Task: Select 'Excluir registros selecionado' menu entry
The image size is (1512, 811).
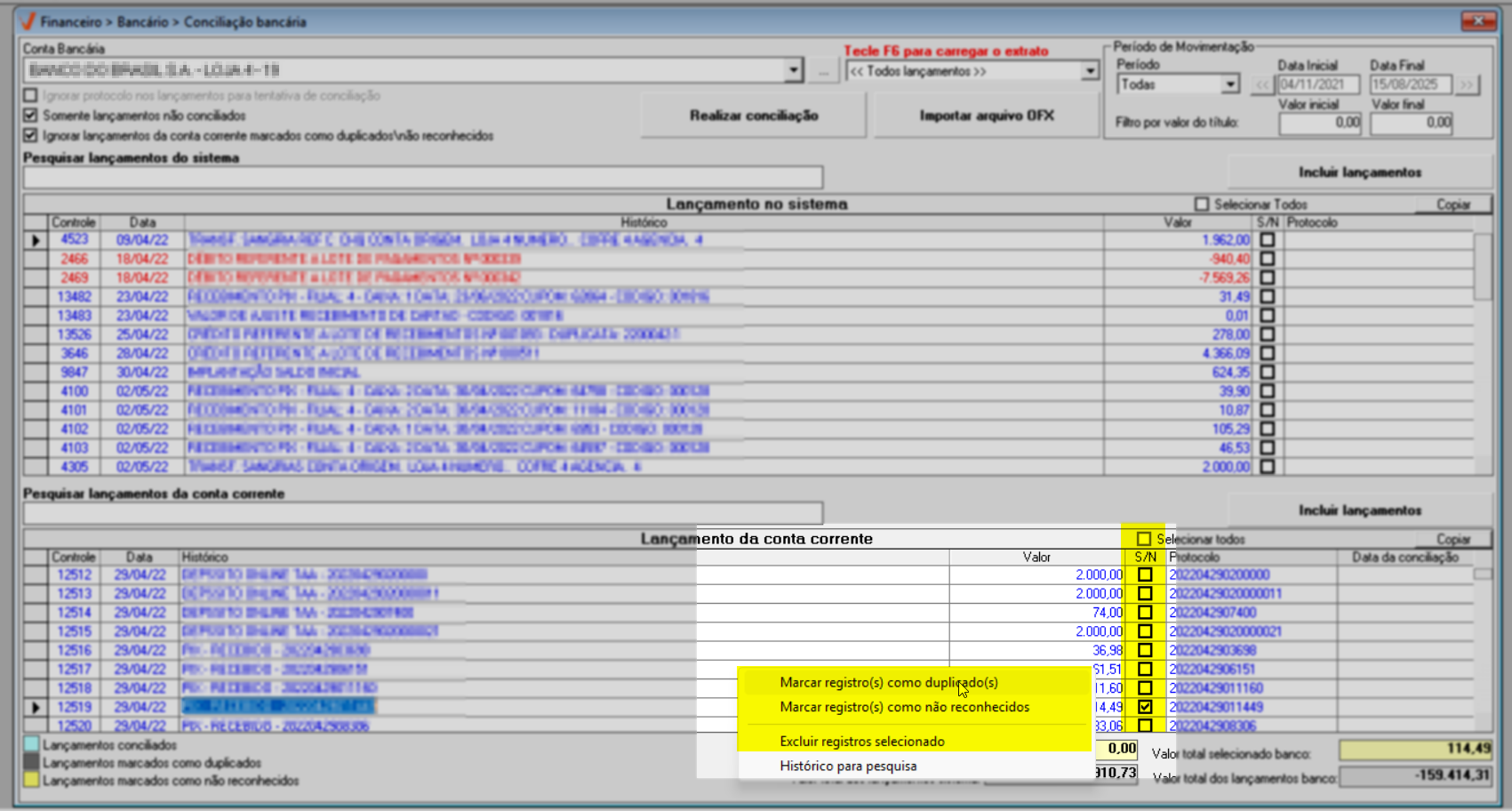Action: (x=861, y=742)
